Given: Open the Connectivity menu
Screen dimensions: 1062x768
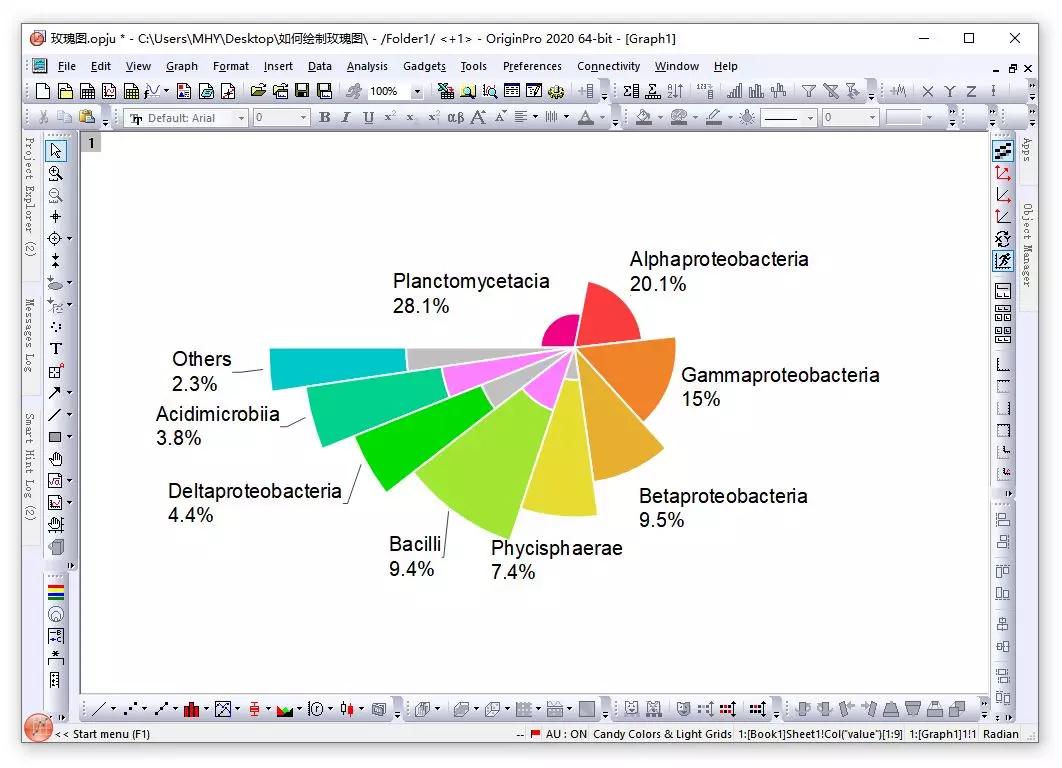Looking at the screenshot, I should point(608,66).
